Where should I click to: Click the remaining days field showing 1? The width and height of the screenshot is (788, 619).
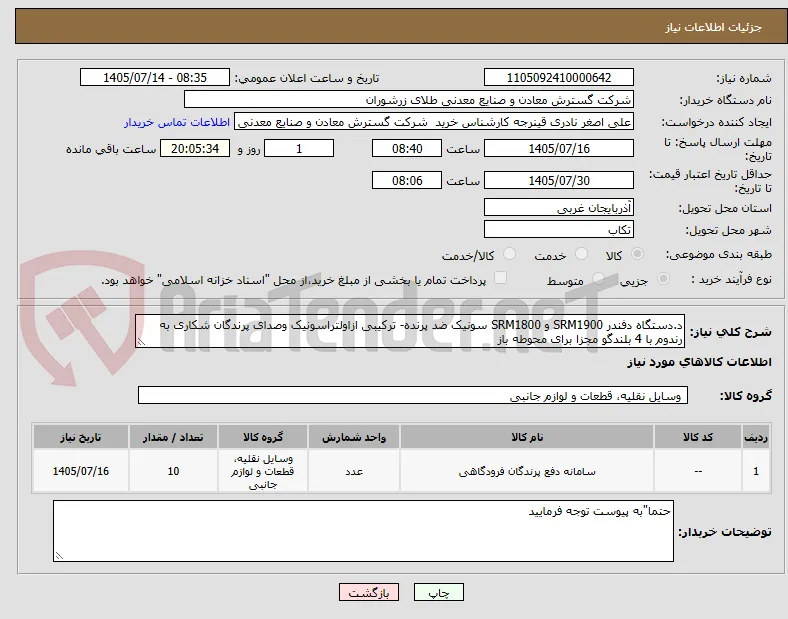coord(299,149)
